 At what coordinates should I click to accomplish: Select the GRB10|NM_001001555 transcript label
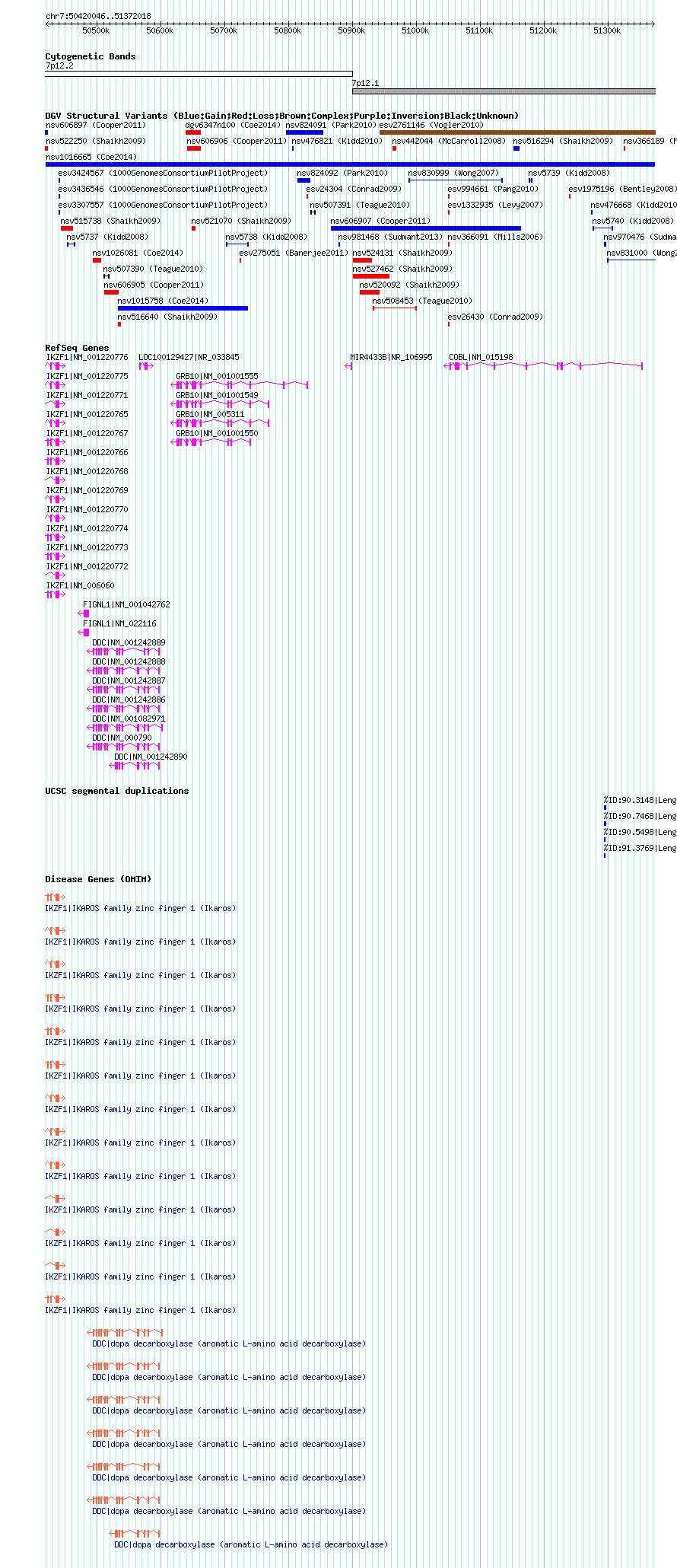(x=217, y=376)
